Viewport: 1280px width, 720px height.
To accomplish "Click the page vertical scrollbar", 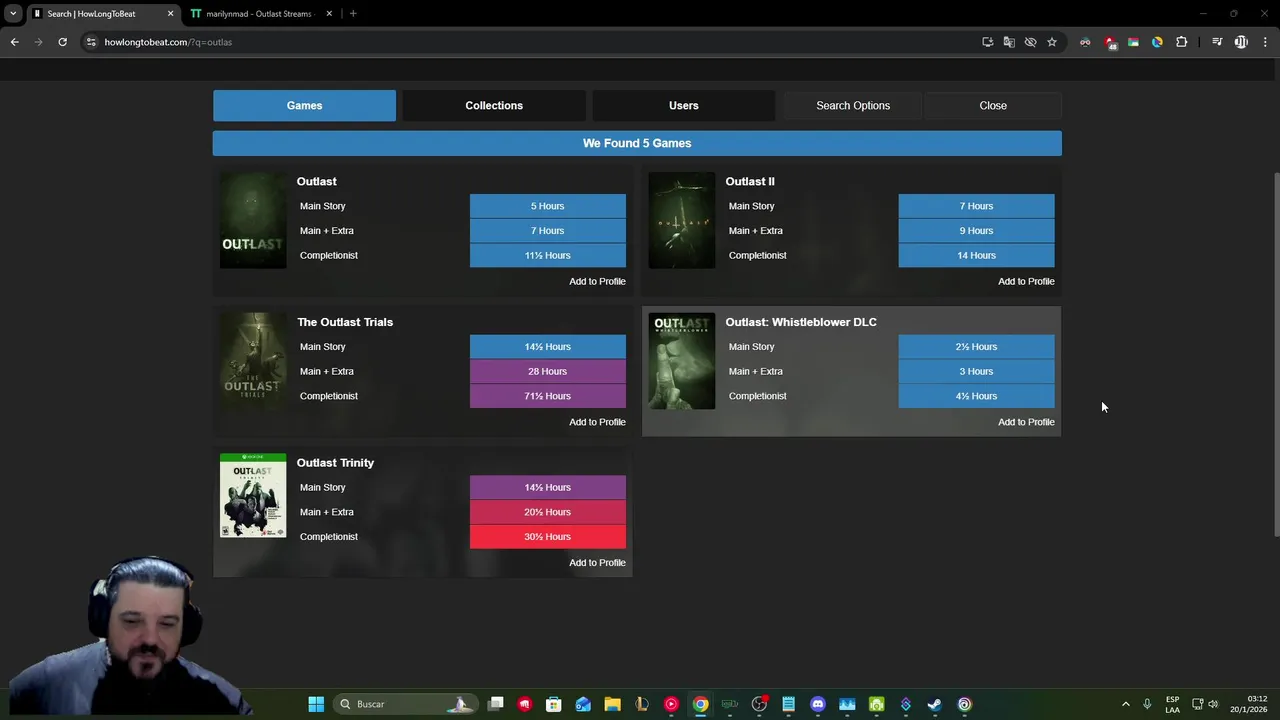I will 1275,356.
